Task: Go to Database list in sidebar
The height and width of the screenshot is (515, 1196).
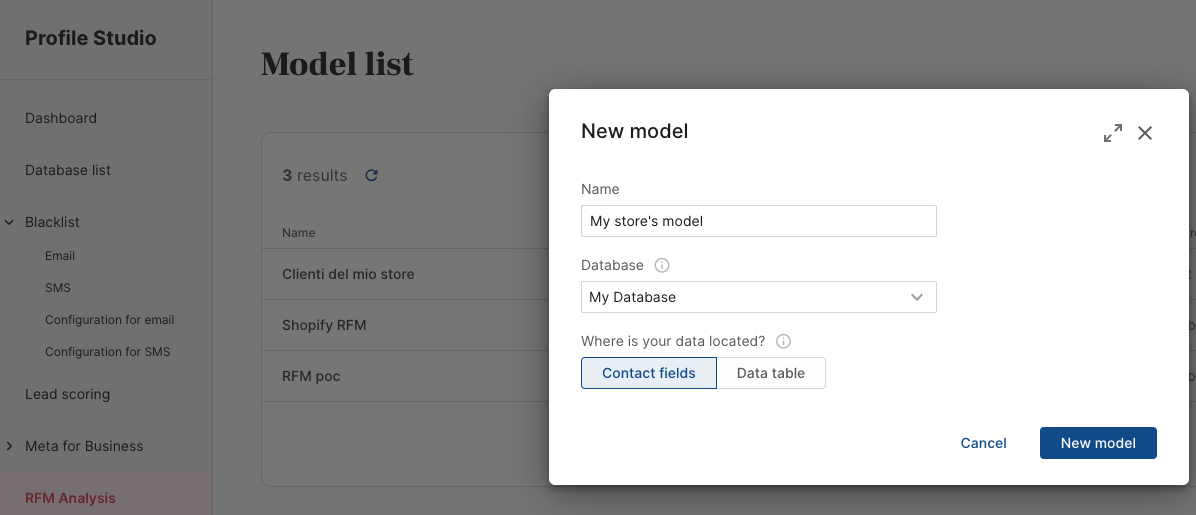Action: [68, 170]
